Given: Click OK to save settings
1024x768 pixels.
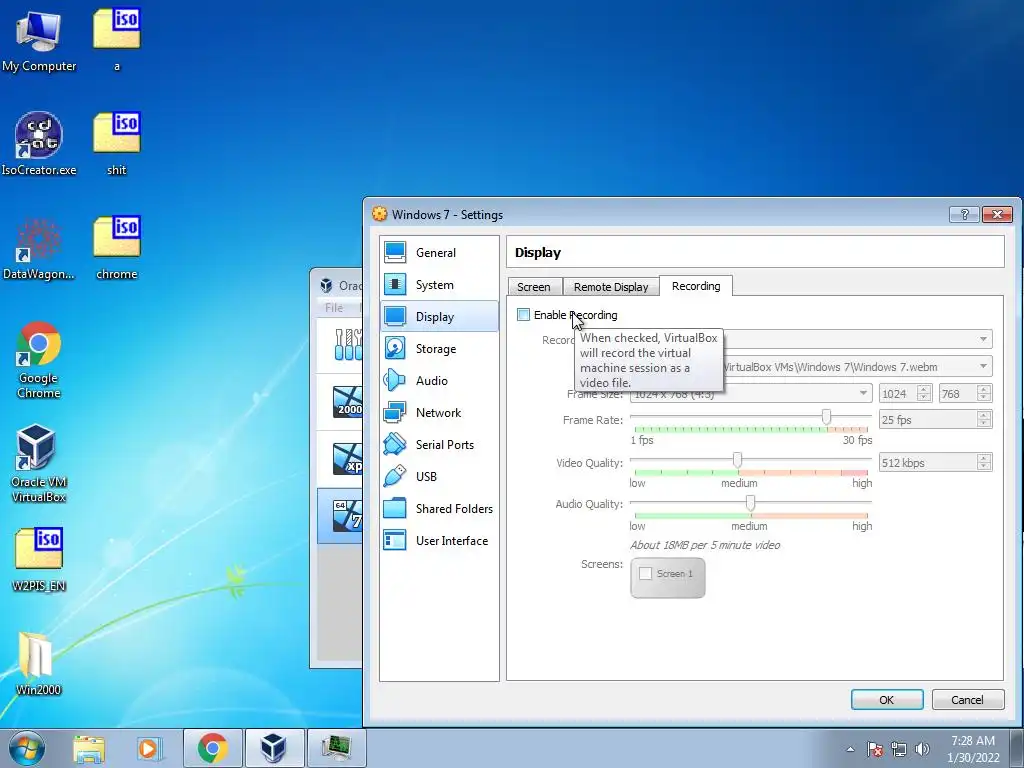Looking at the screenshot, I should coord(887,699).
